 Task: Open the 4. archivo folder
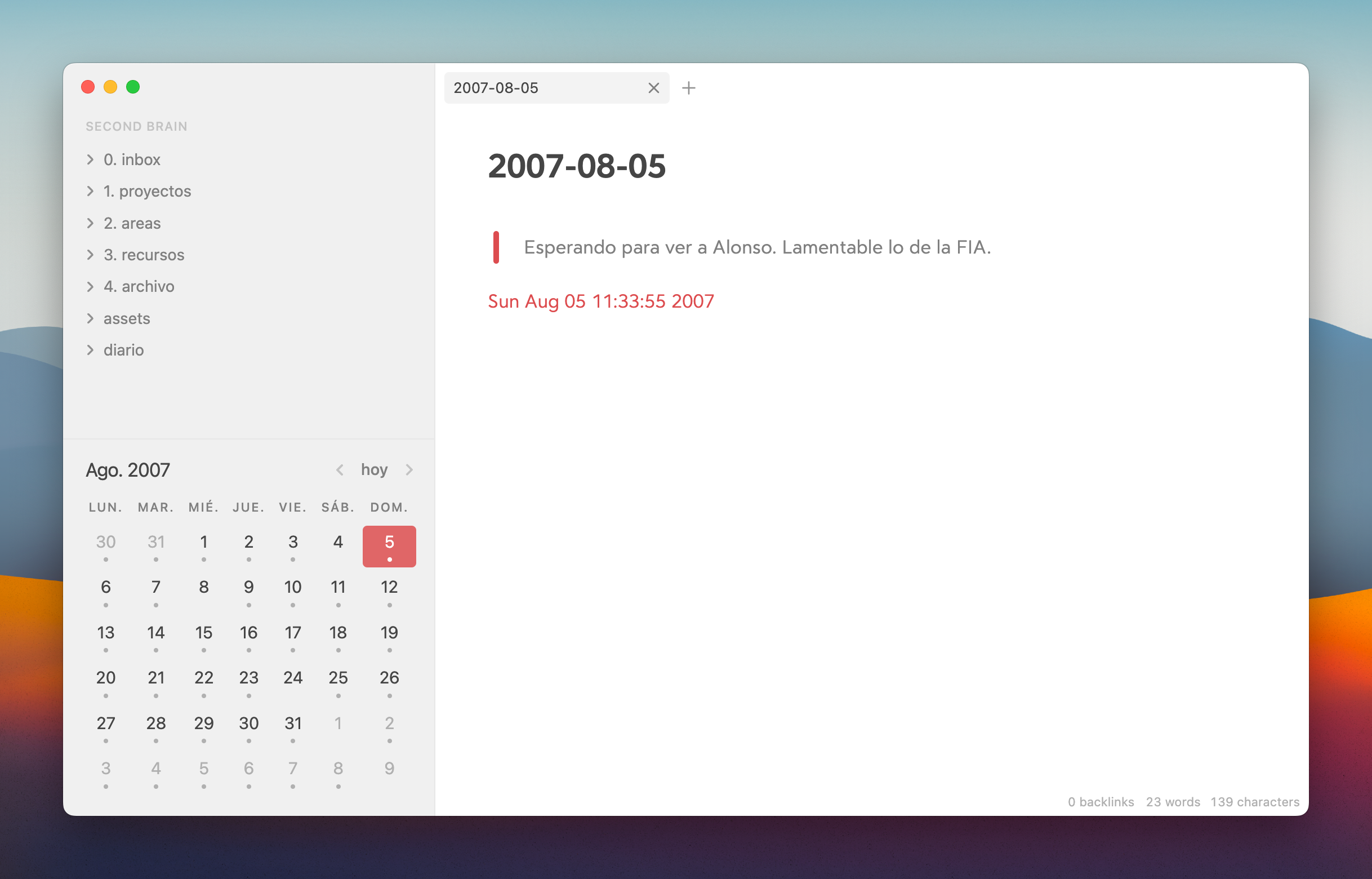[x=139, y=287]
